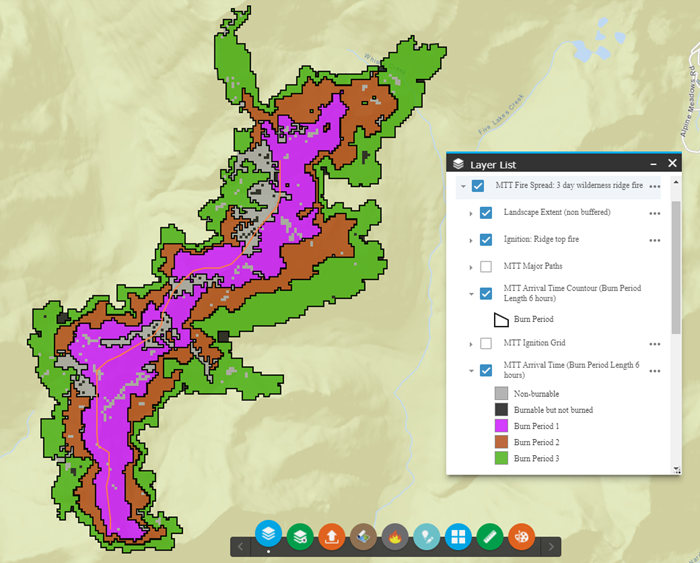
Task: Click the orange paint palette icon
Action: [522, 536]
